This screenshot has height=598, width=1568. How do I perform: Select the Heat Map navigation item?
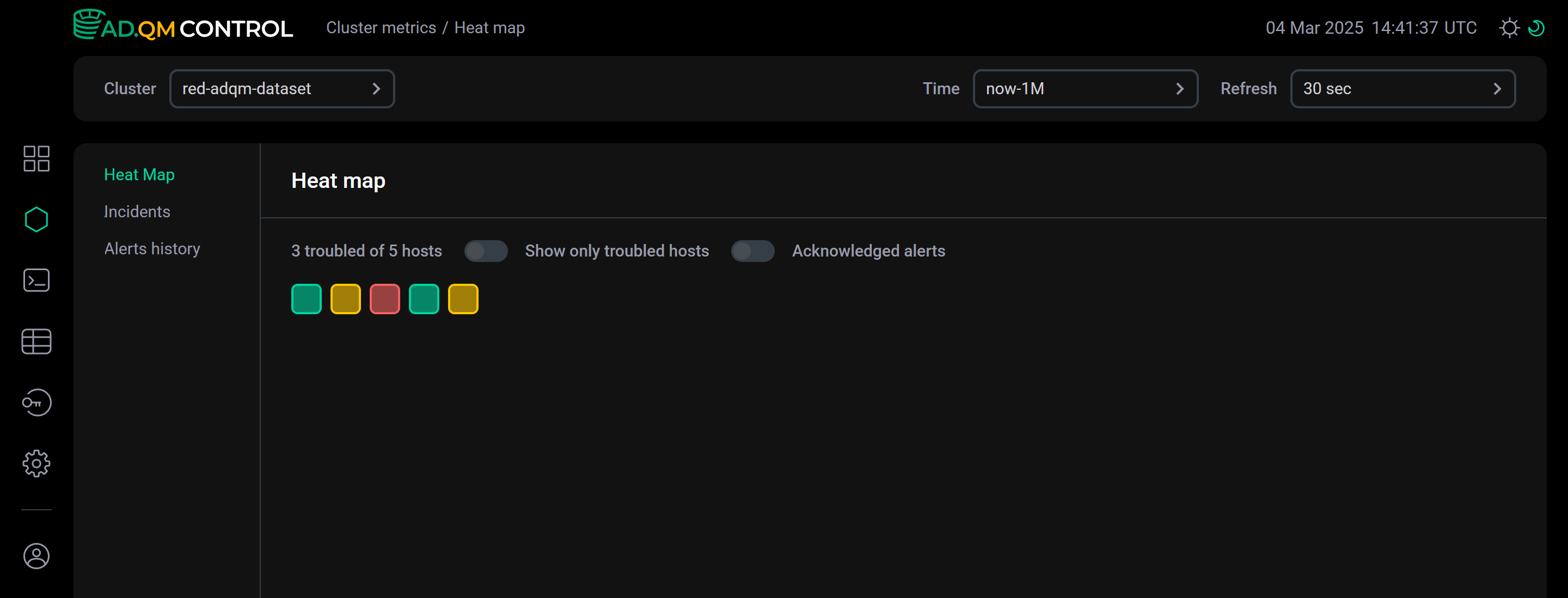click(x=139, y=174)
